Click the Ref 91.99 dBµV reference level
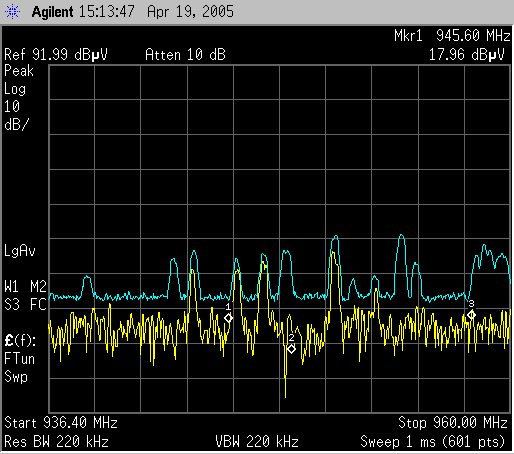Screen dimensions: 514x454 [x=56, y=54]
